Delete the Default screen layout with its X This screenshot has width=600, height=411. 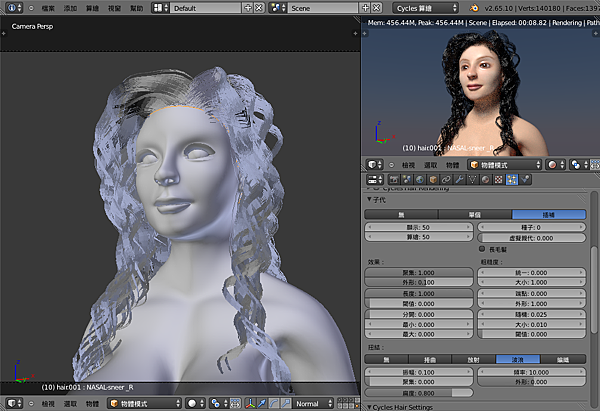(x=259, y=8)
